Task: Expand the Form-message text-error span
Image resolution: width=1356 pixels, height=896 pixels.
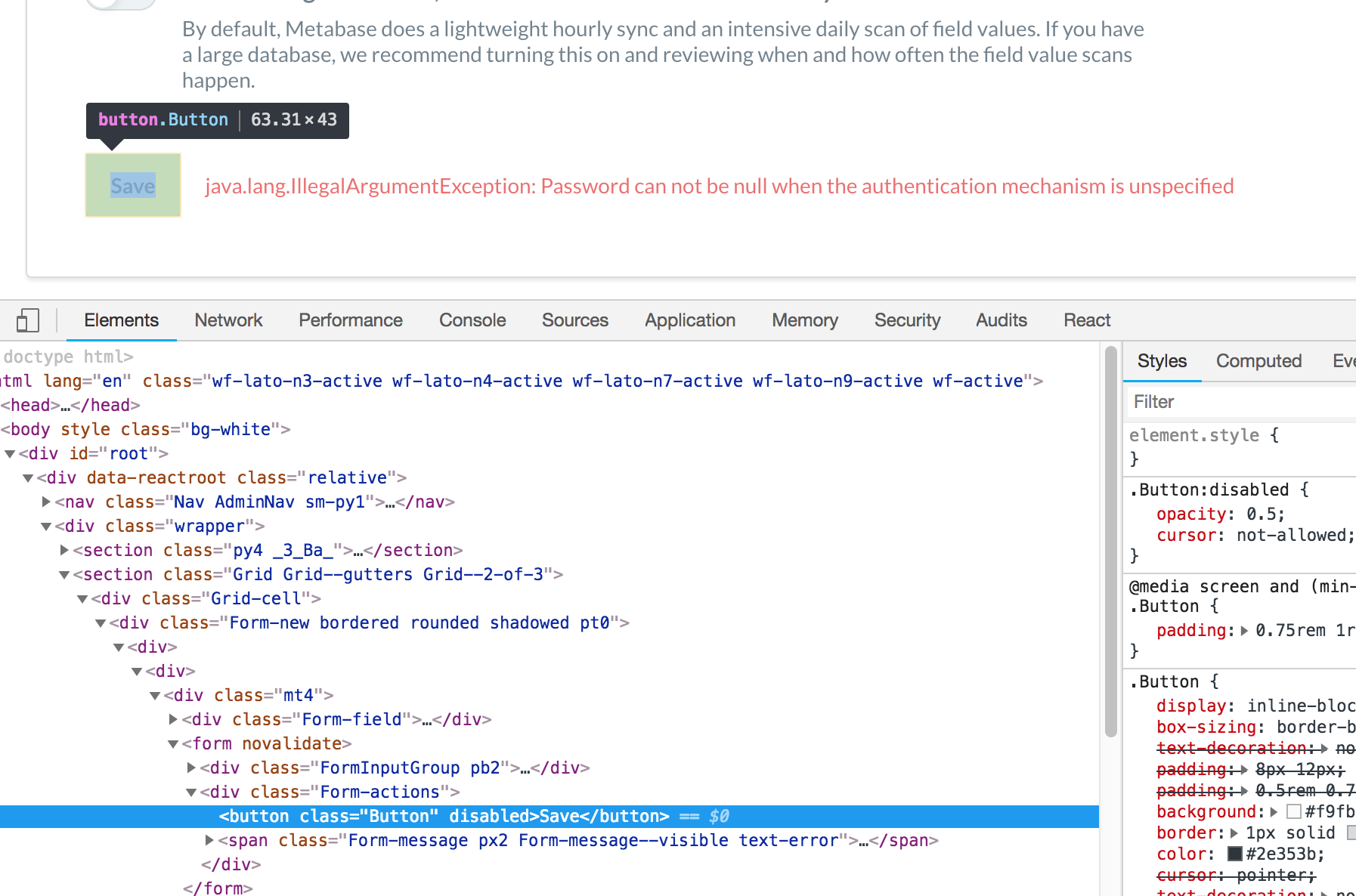Action: (209, 840)
